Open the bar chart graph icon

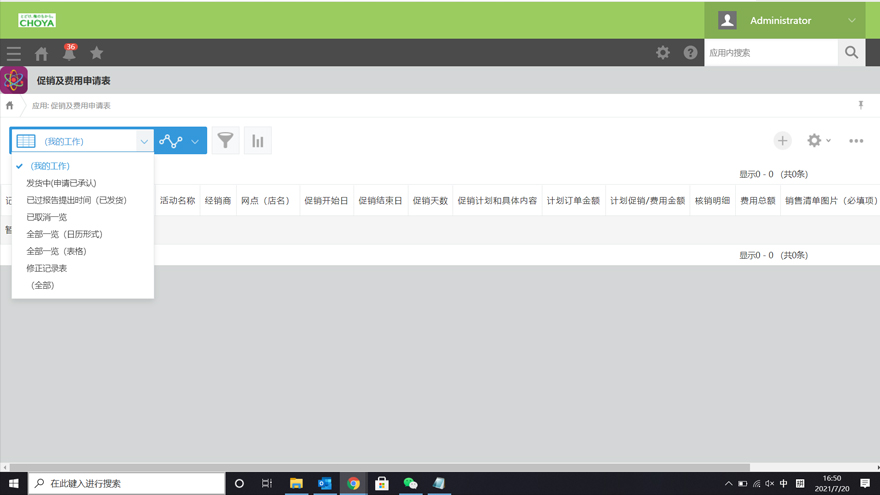[x=258, y=140]
